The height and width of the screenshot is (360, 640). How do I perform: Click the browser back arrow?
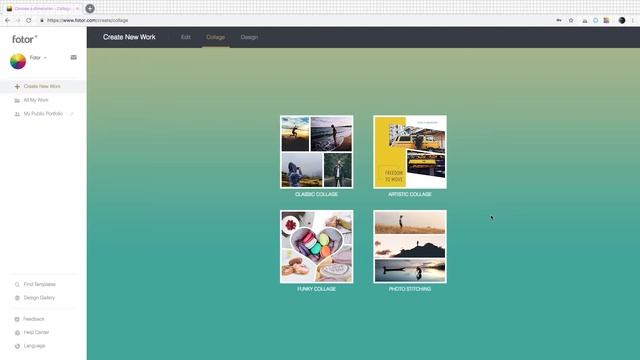click(x=7, y=20)
